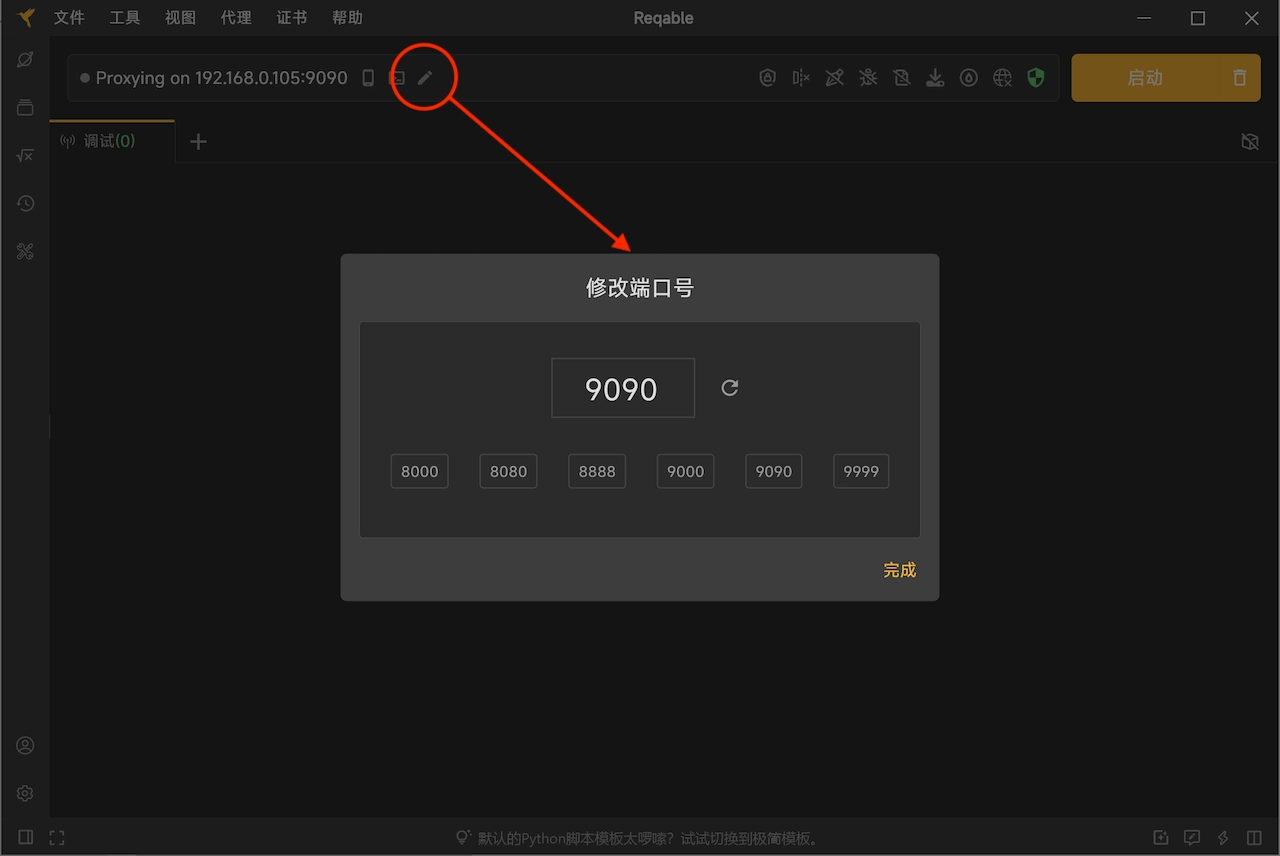Open the wrench toolbox icon in sidebar
The height and width of the screenshot is (856, 1280).
25,252
